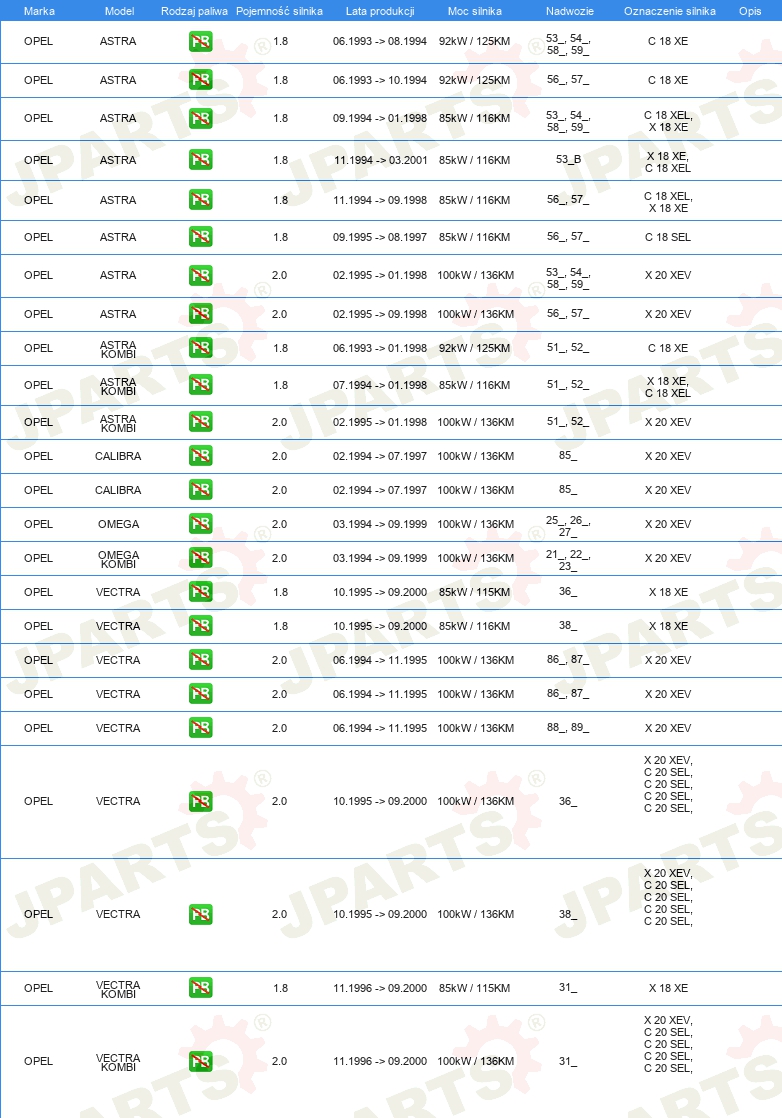Select OPEL in the 53_B row
This screenshot has height=1118, width=782.
(38, 160)
